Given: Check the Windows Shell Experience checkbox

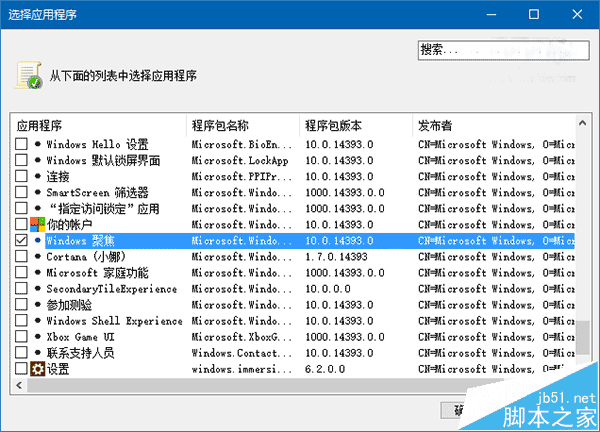Looking at the screenshot, I should (21, 321).
